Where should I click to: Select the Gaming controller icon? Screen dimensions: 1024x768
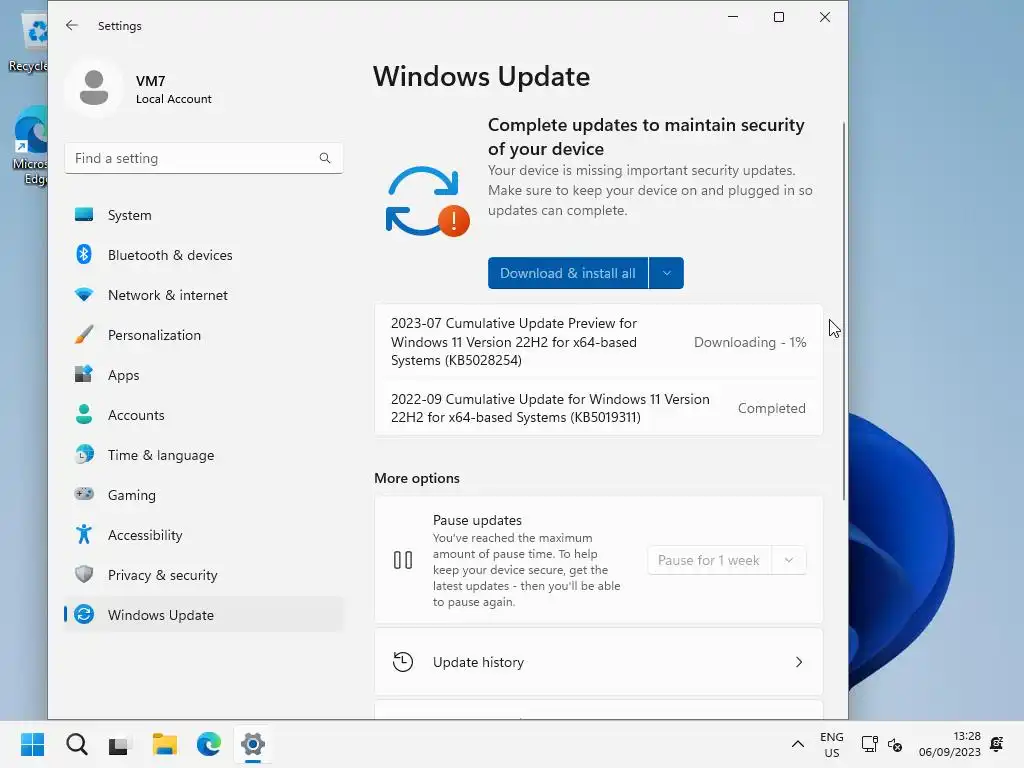(x=84, y=494)
